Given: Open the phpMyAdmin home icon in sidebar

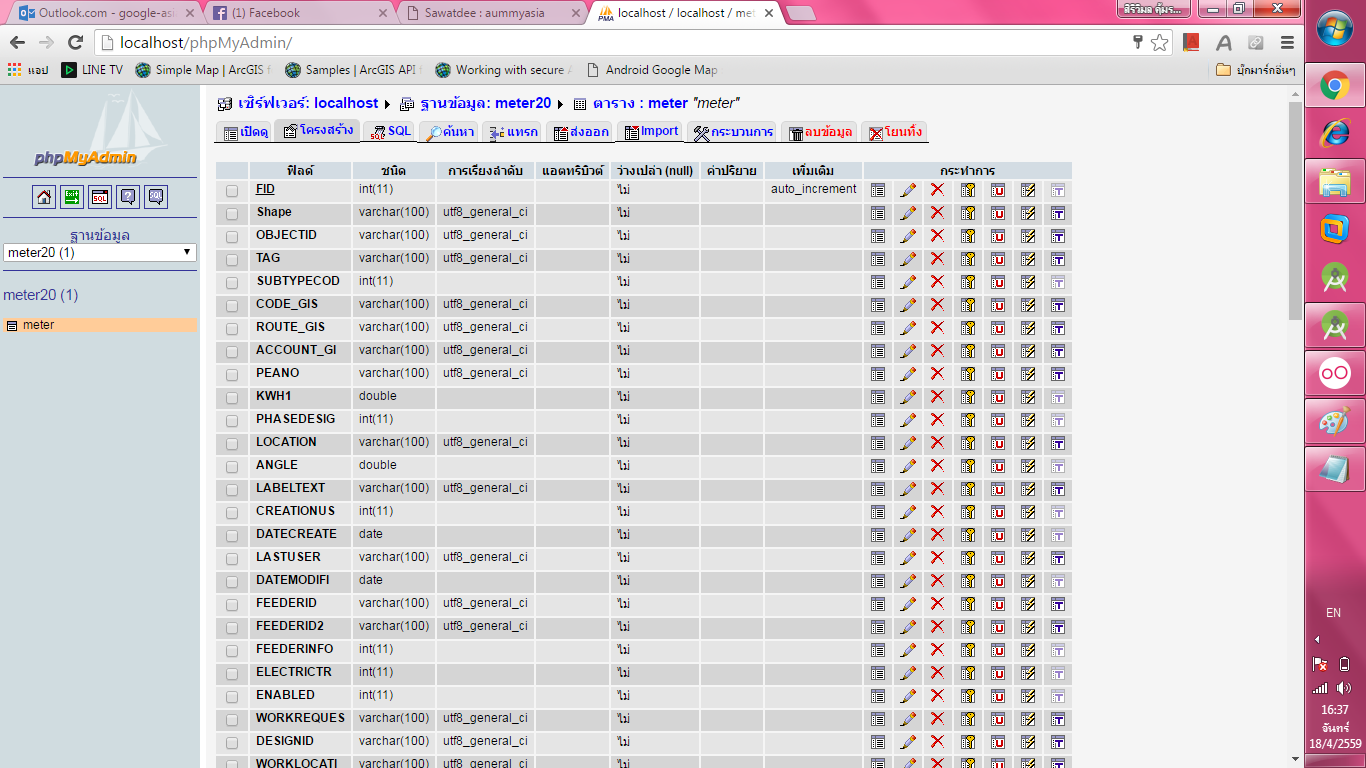Looking at the screenshot, I should tap(44, 197).
